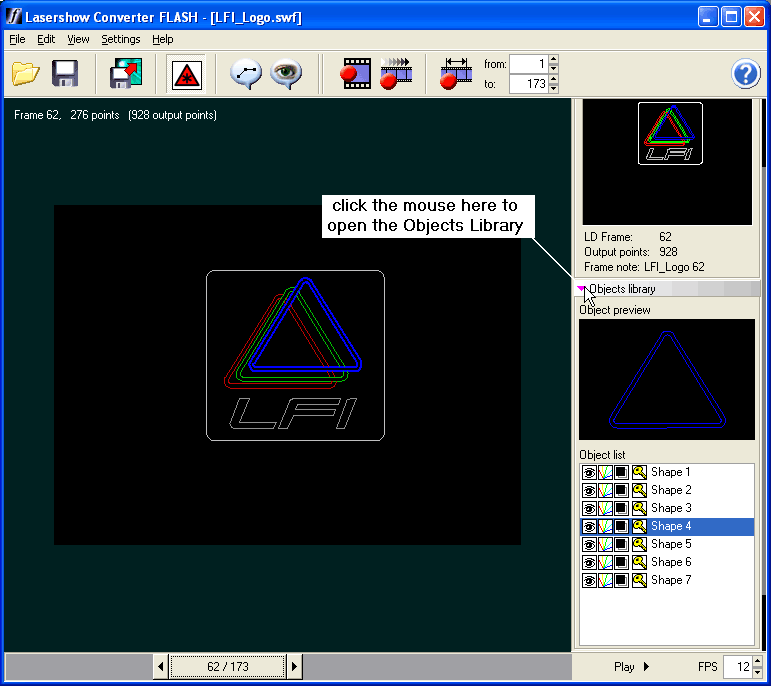Select Shape 1 in the object list
This screenshot has width=771, height=686.
tap(671, 473)
